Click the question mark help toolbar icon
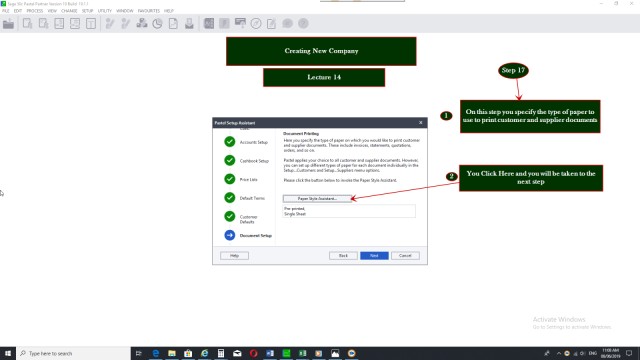Viewport: 640px width, 360px height. 303,24
